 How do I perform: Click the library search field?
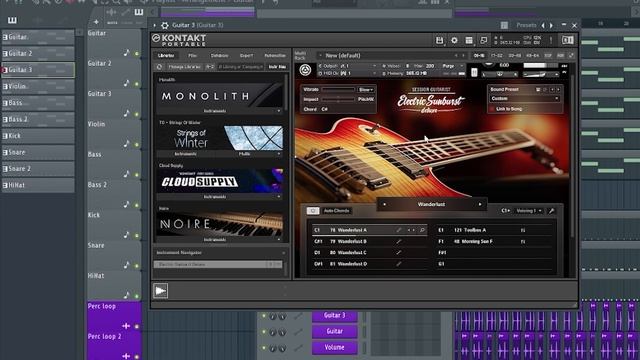pyautogui.click(x=241, y=67)
